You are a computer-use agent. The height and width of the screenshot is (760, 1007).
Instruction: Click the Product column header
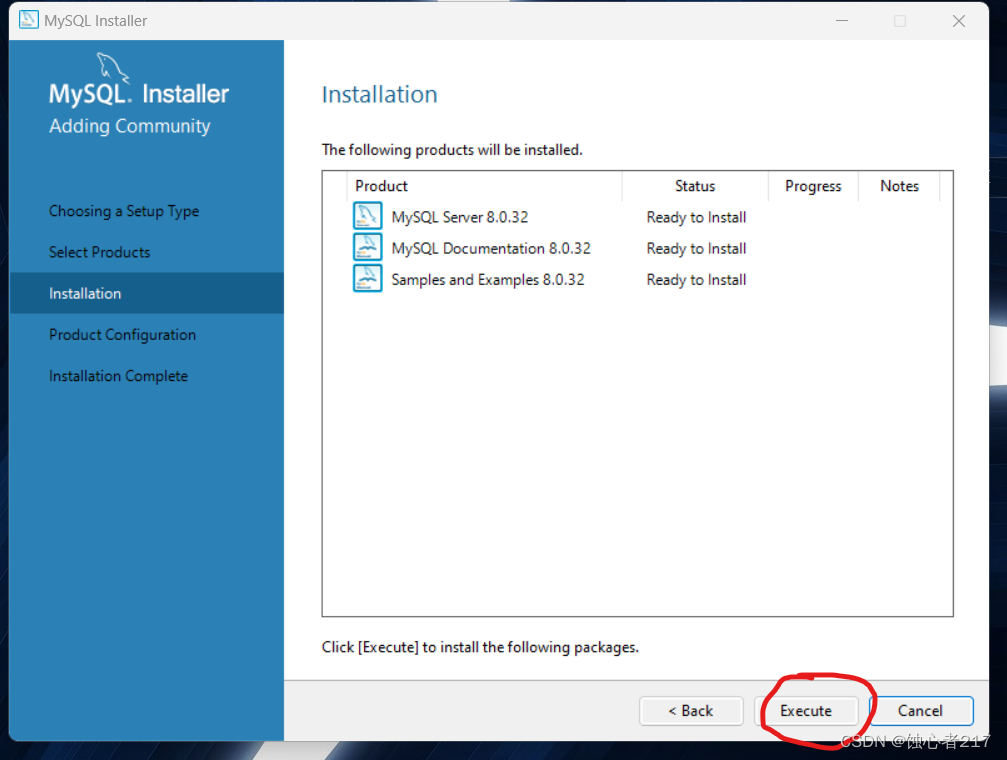click(x=484, y=186)
